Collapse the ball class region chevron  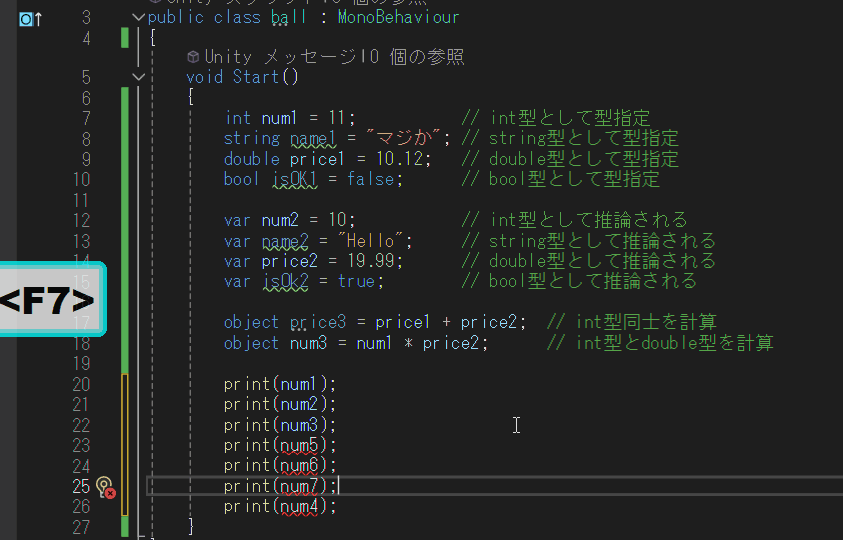coord(138,17)
